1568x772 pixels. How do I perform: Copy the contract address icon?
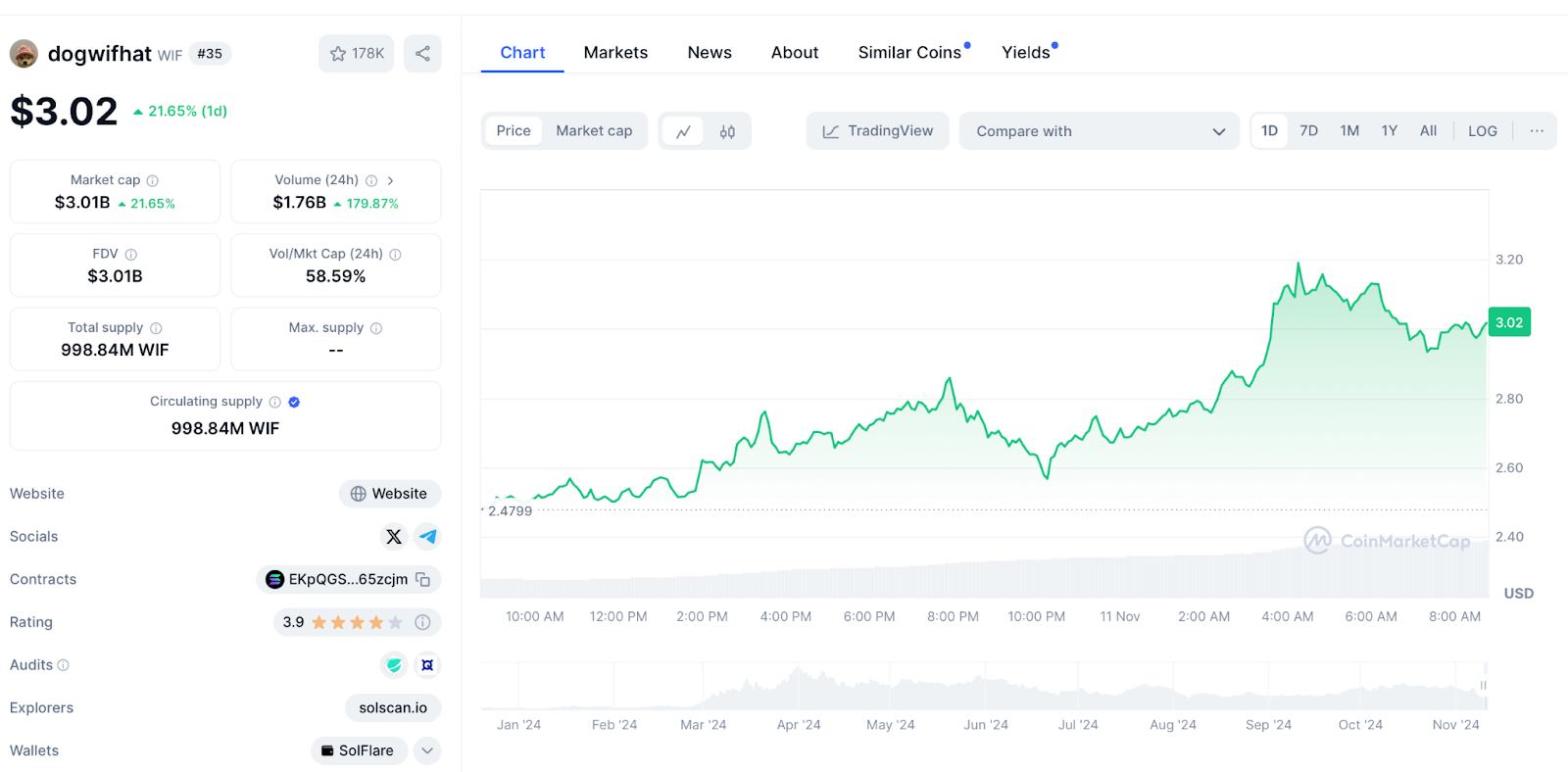423,579
